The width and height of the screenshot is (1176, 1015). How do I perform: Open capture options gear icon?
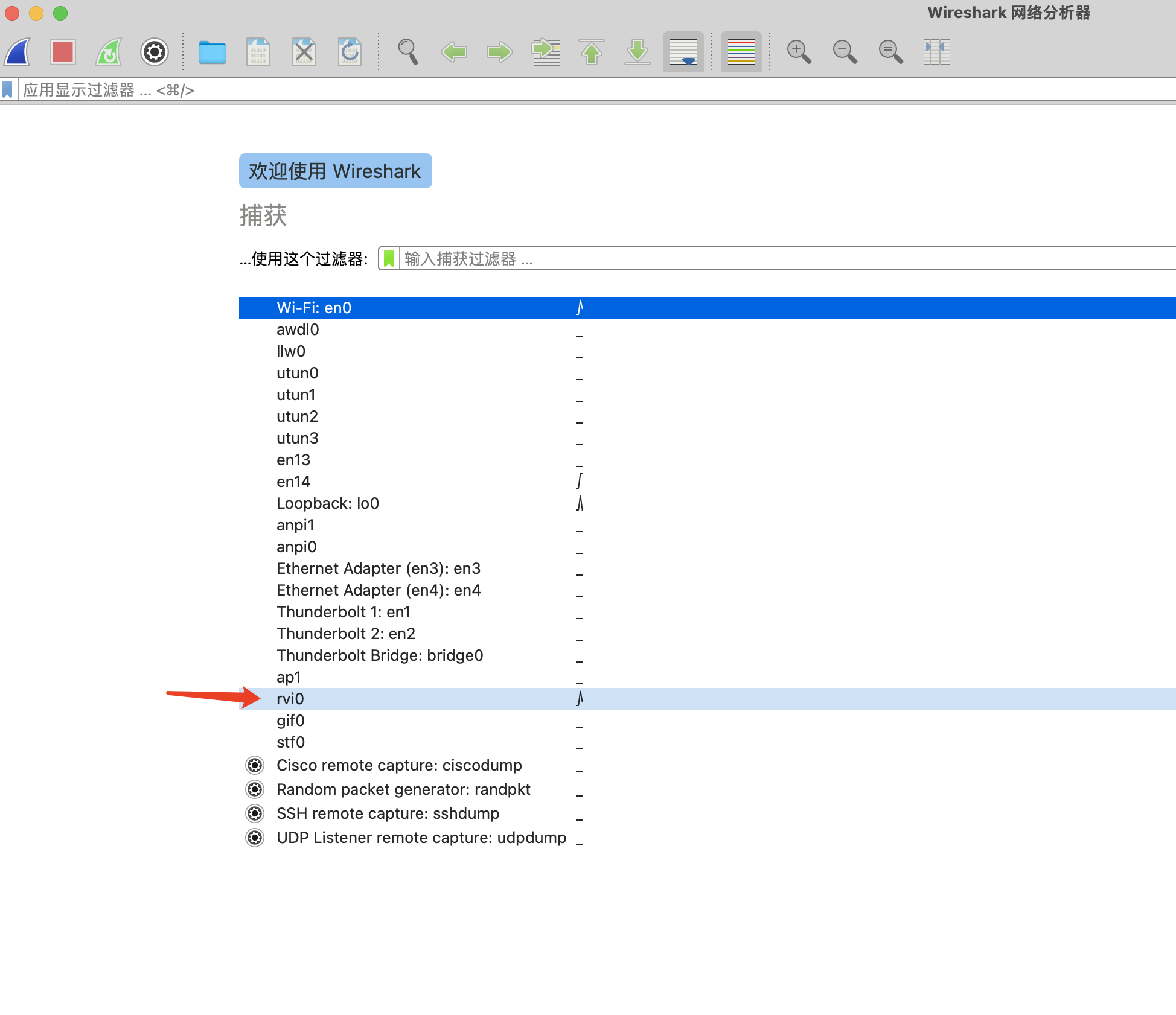(155, 52)
